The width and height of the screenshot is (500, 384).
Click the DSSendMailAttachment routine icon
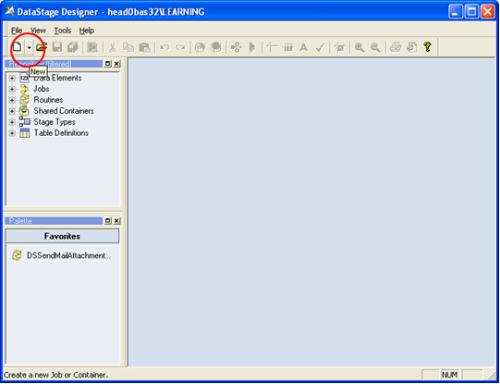pos(17,256)
